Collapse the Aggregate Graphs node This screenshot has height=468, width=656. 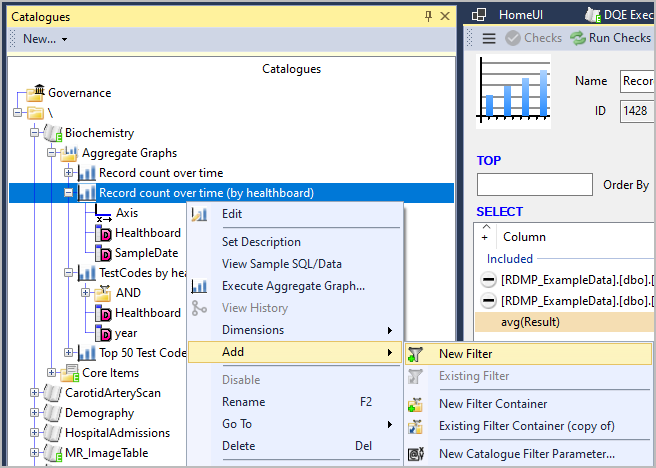pos(51,153)
